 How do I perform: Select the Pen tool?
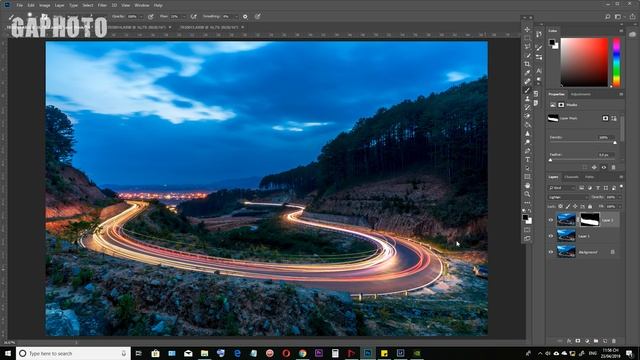pyautogui.click(x=527, y=151)
